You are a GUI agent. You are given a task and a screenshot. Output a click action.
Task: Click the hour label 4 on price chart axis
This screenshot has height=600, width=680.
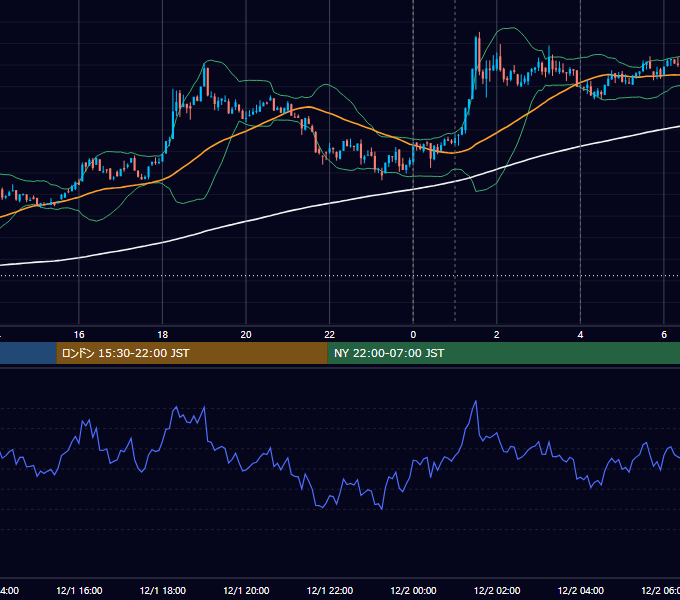[580, 335]
